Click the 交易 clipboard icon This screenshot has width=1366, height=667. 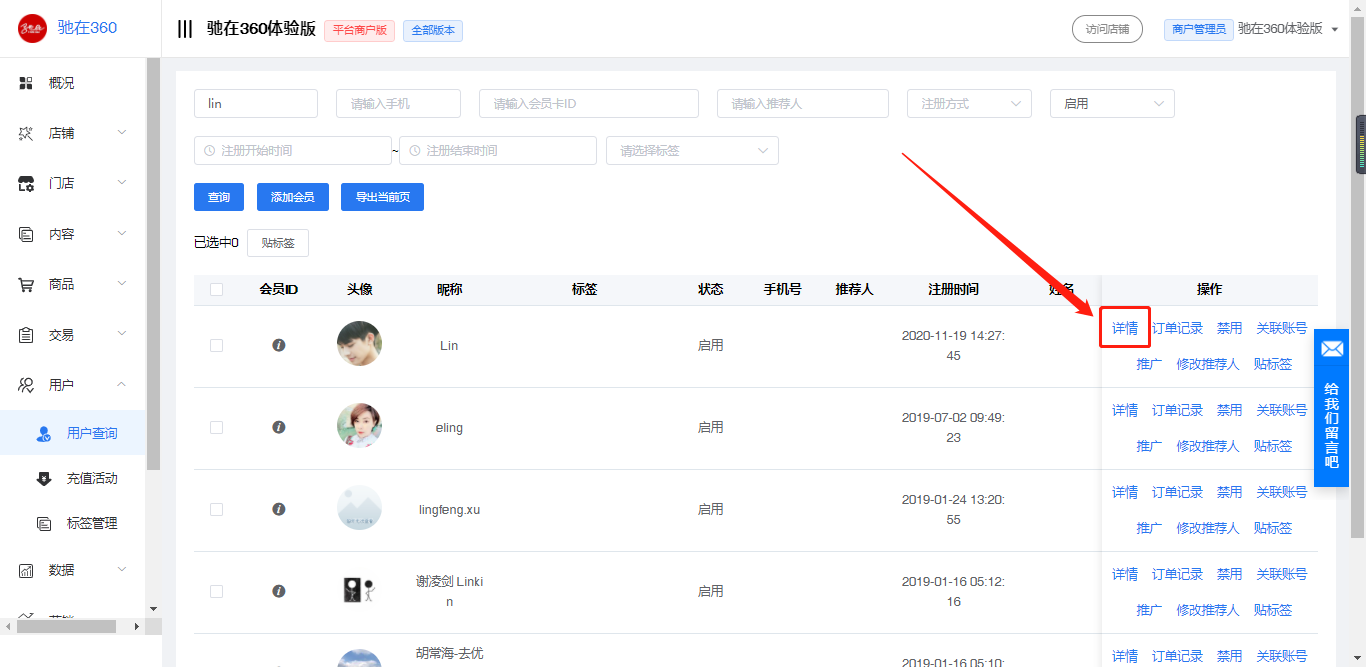click(x=27, y=335)
